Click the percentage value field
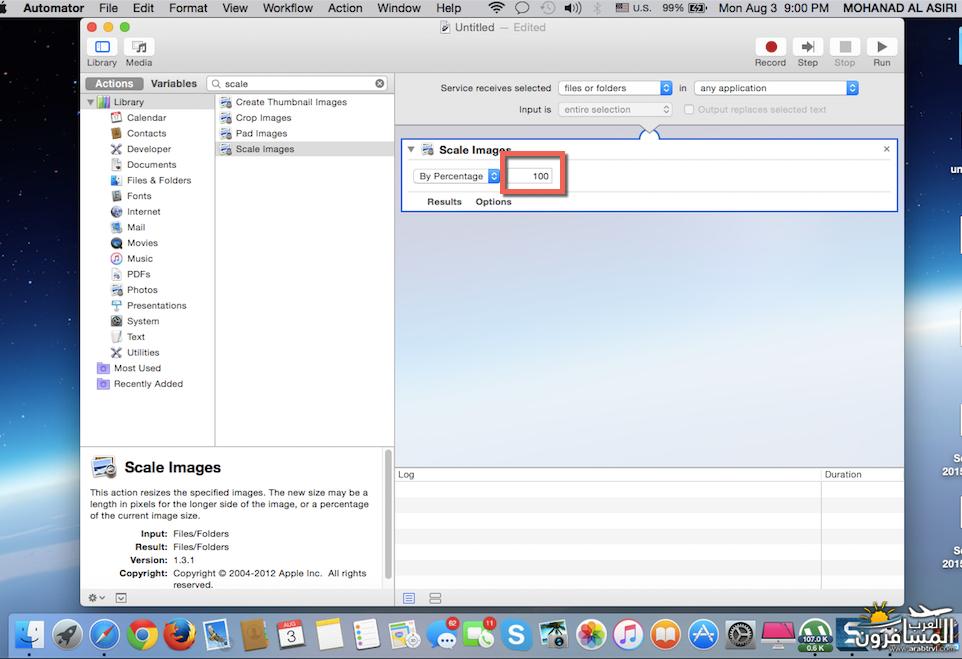 click(x=528, y=176)
